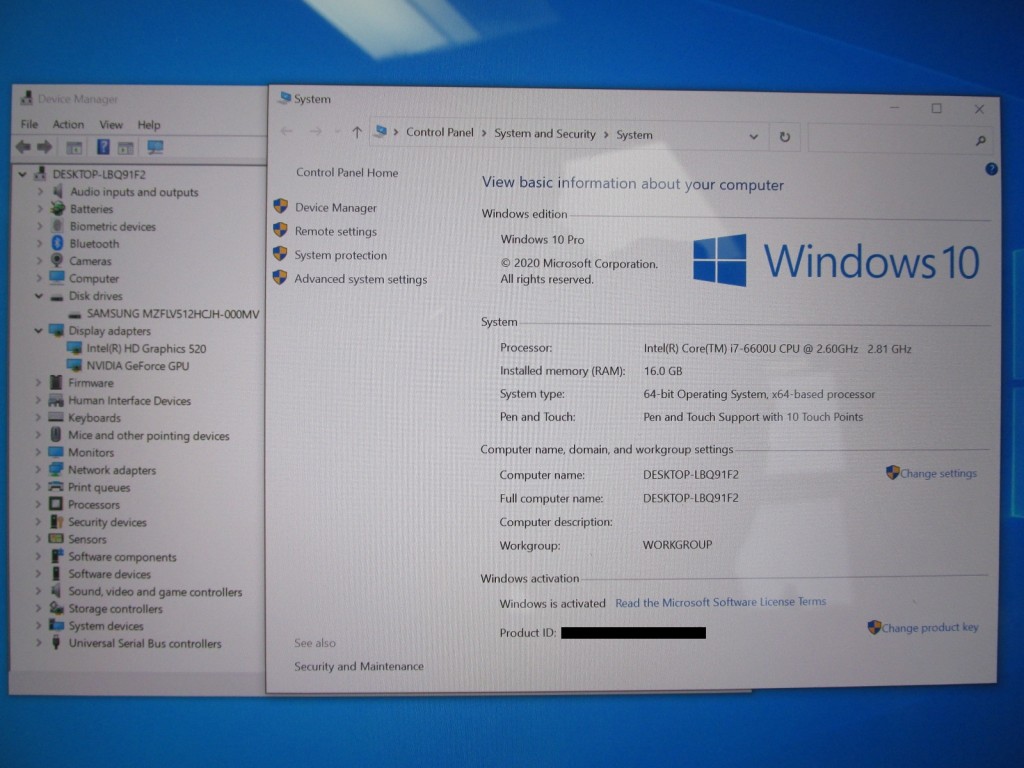
Task: Open the Action menu in Device Manager
Action: (68, 124)
